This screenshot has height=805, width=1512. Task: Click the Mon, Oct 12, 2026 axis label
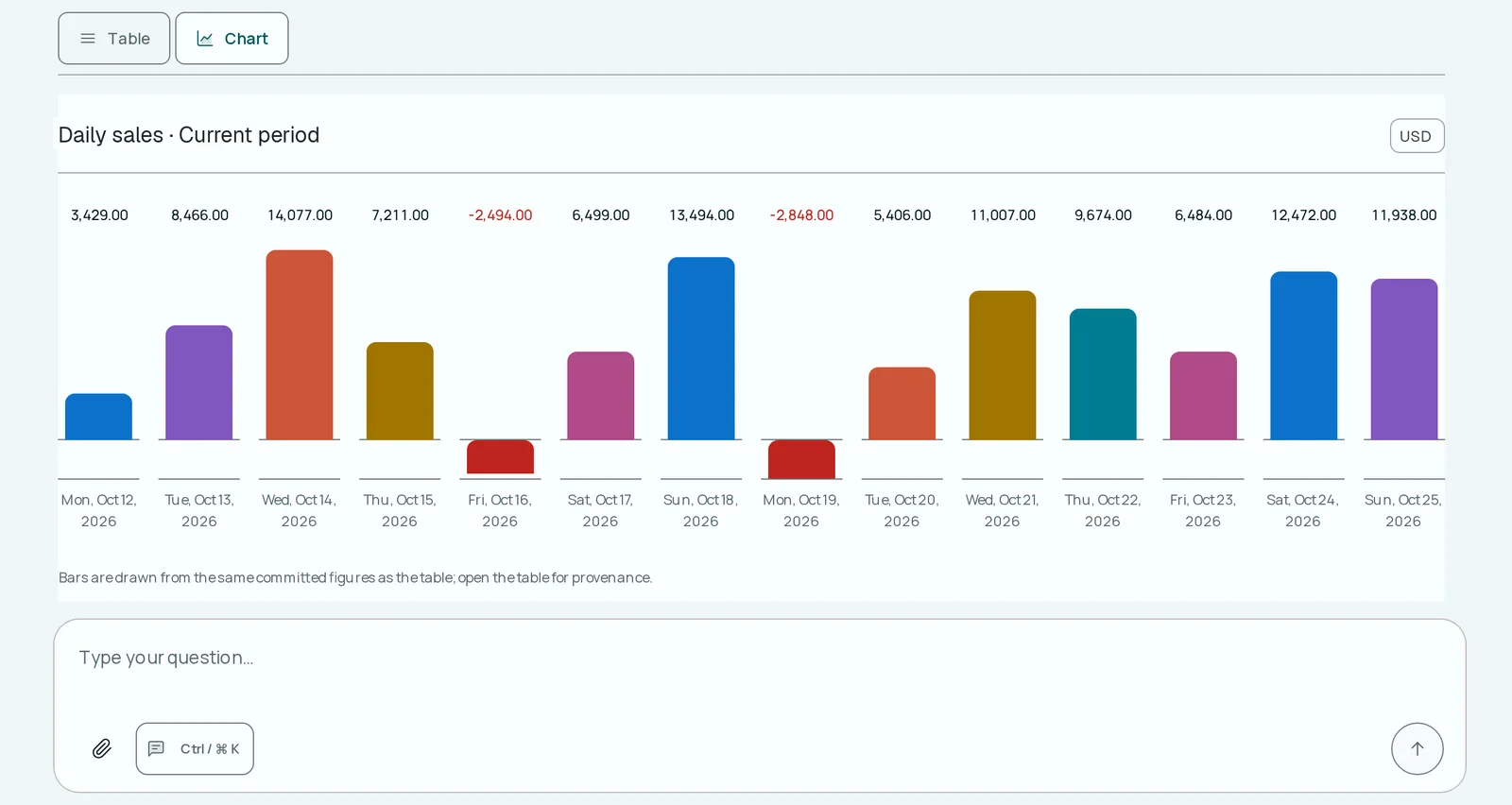coord(98,510)
